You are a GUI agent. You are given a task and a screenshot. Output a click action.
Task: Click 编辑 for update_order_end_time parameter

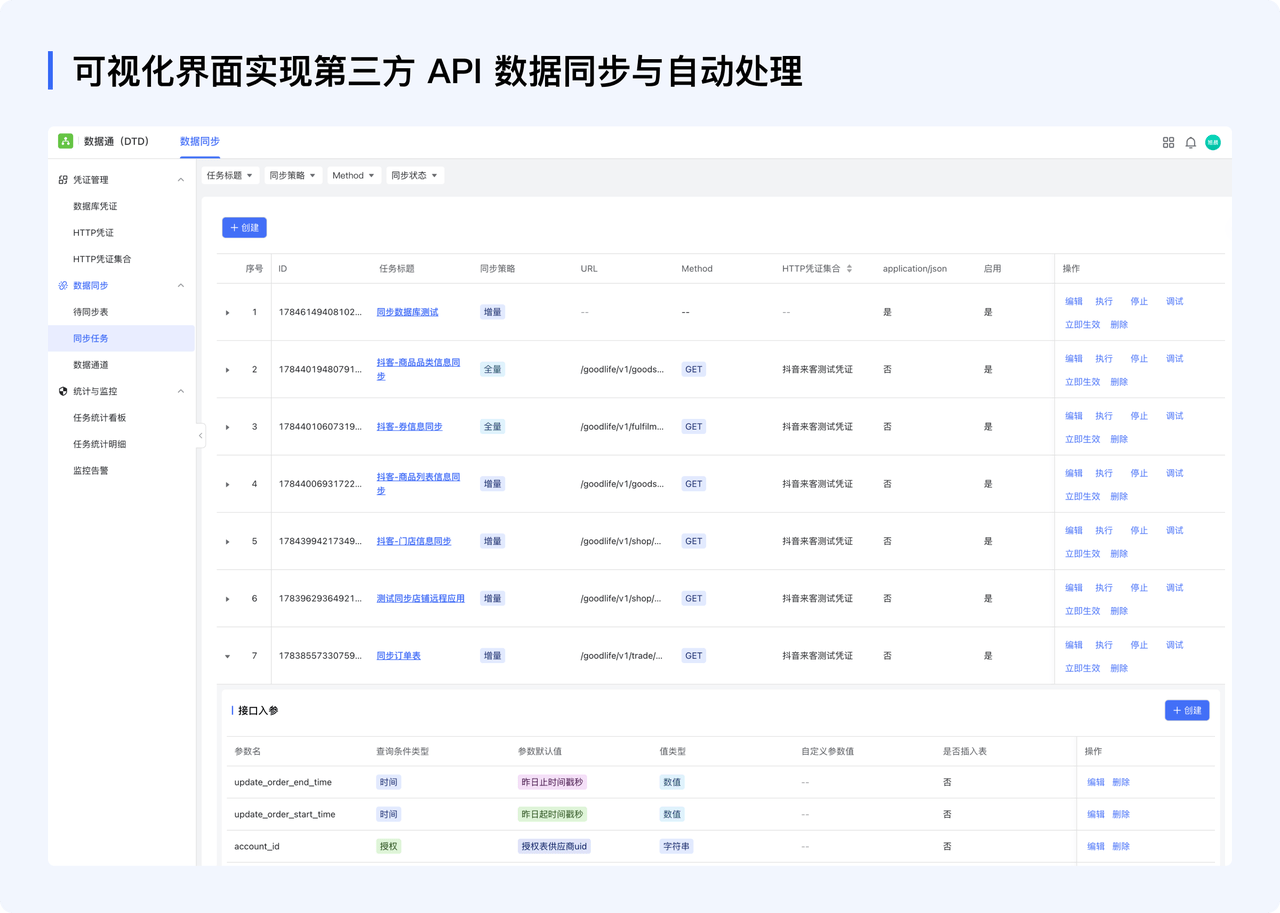point(1096,783)
